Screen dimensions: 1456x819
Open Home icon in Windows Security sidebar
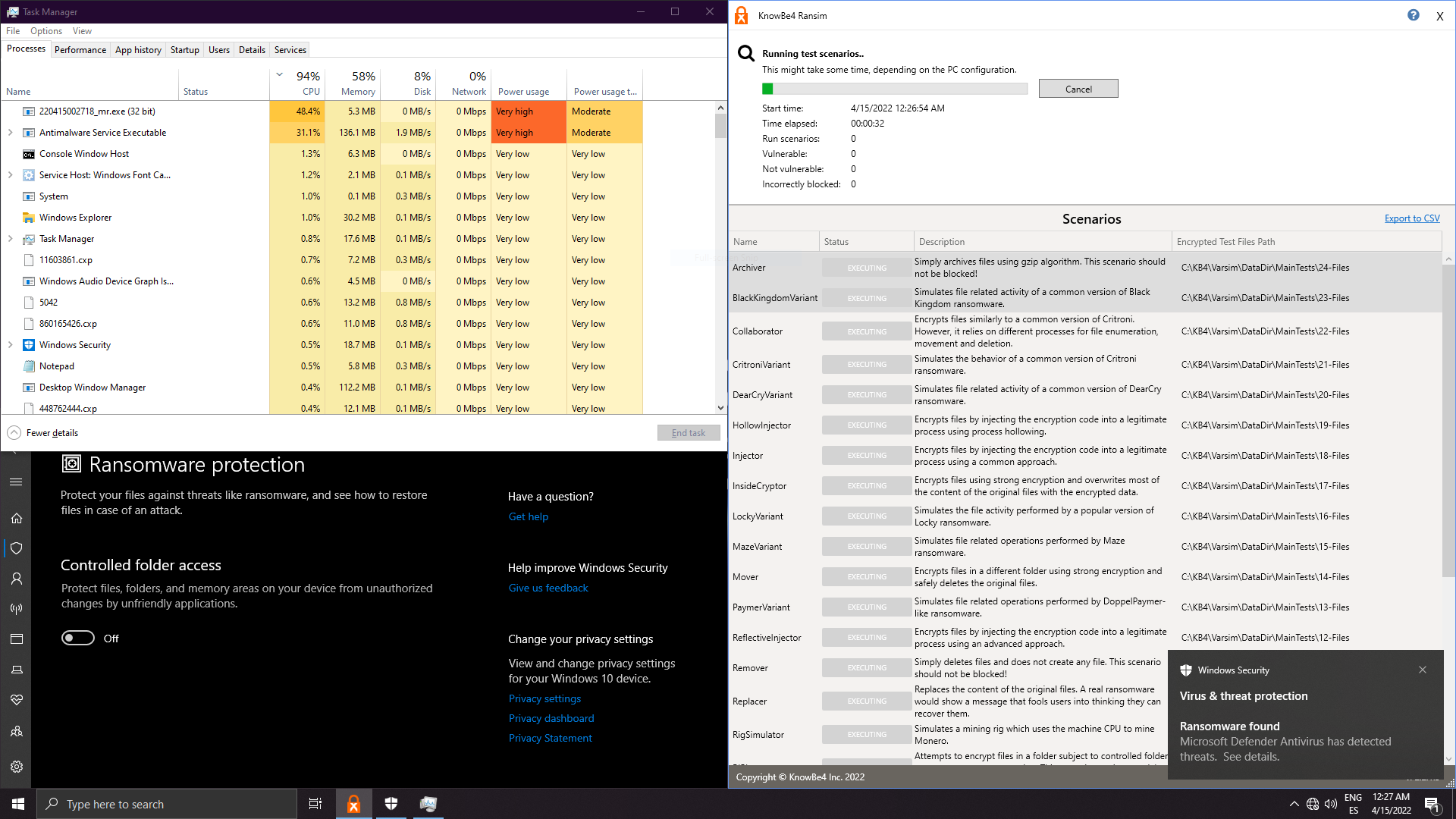click(x=17, y=519)
